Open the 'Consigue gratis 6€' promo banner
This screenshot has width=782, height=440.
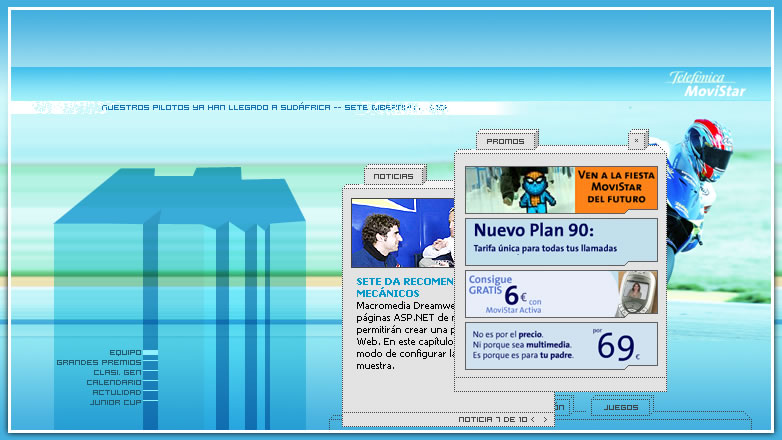coord(561,294)
